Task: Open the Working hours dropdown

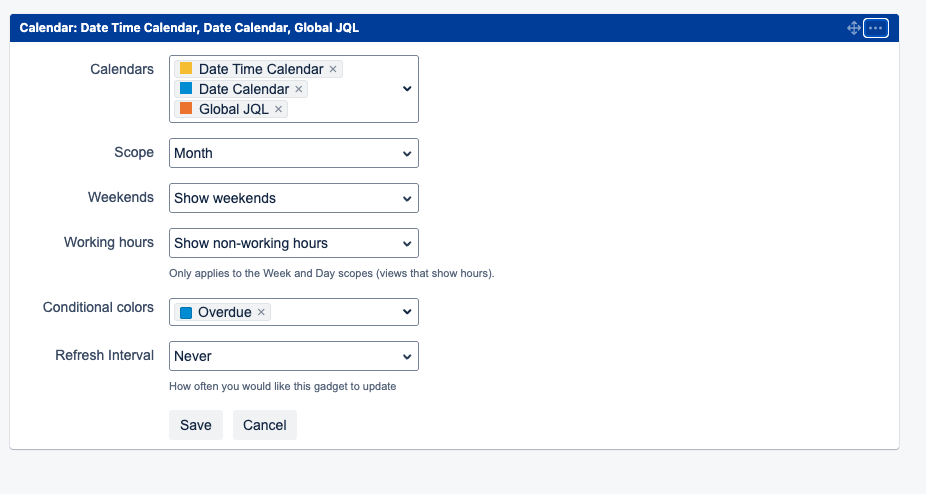Action: click(294, 243)
